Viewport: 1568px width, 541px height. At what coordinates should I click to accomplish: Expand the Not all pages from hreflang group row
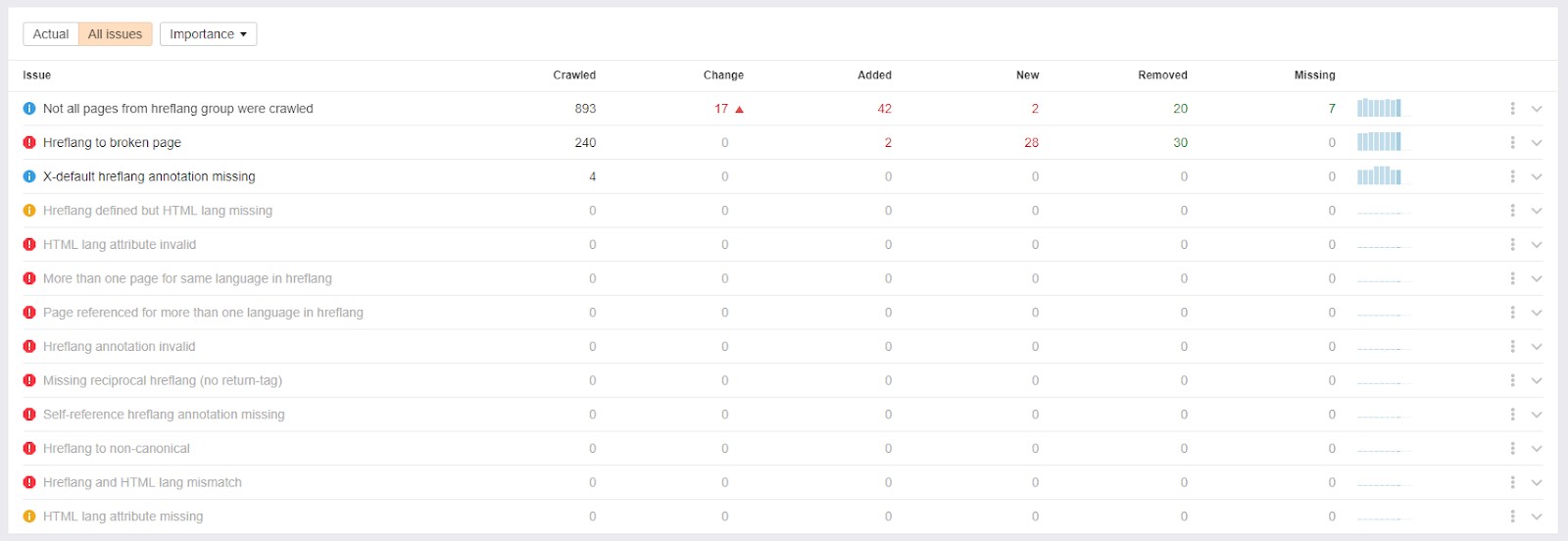coord(1537,109)
